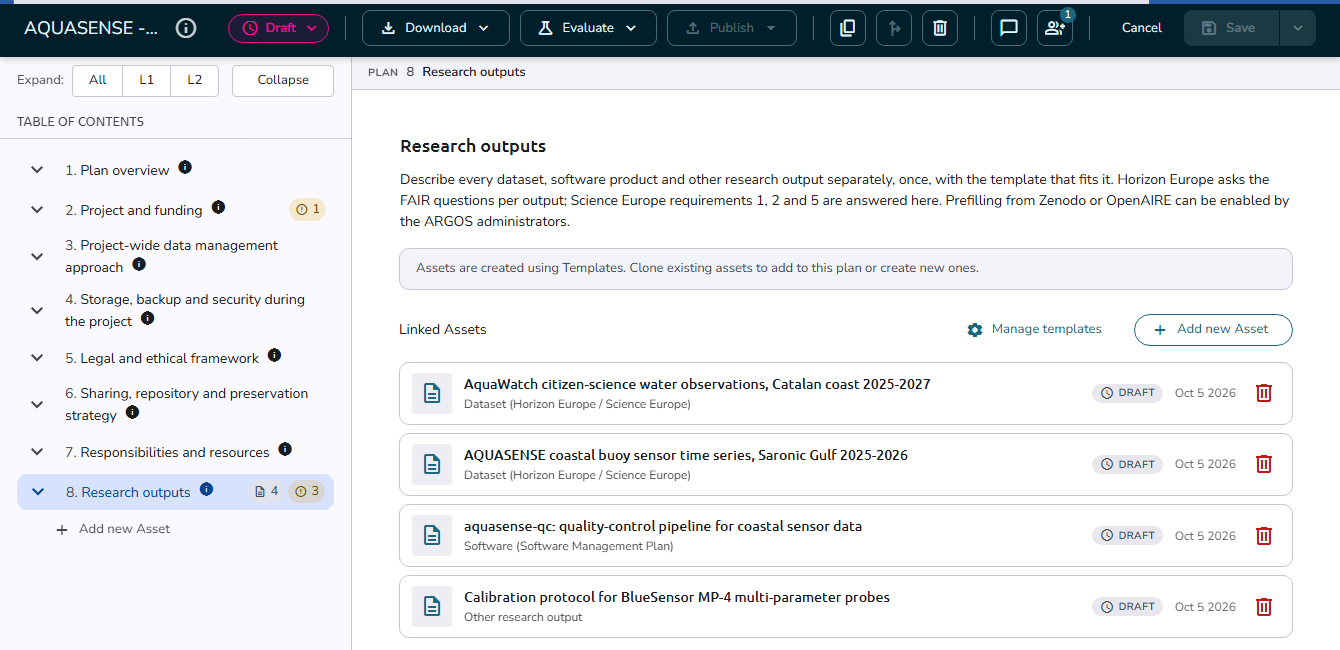Click Add new Asset in sidebar

(x=114, y=529)
